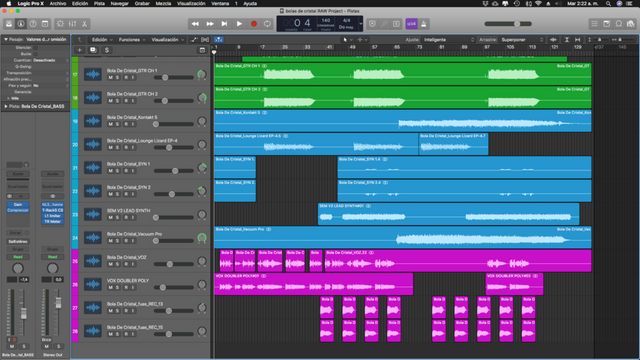This screenshot has height=360, width=640.
Task: Select the SEM V2 LEAD SYNTH#01 region
Action: pos(448,214)
